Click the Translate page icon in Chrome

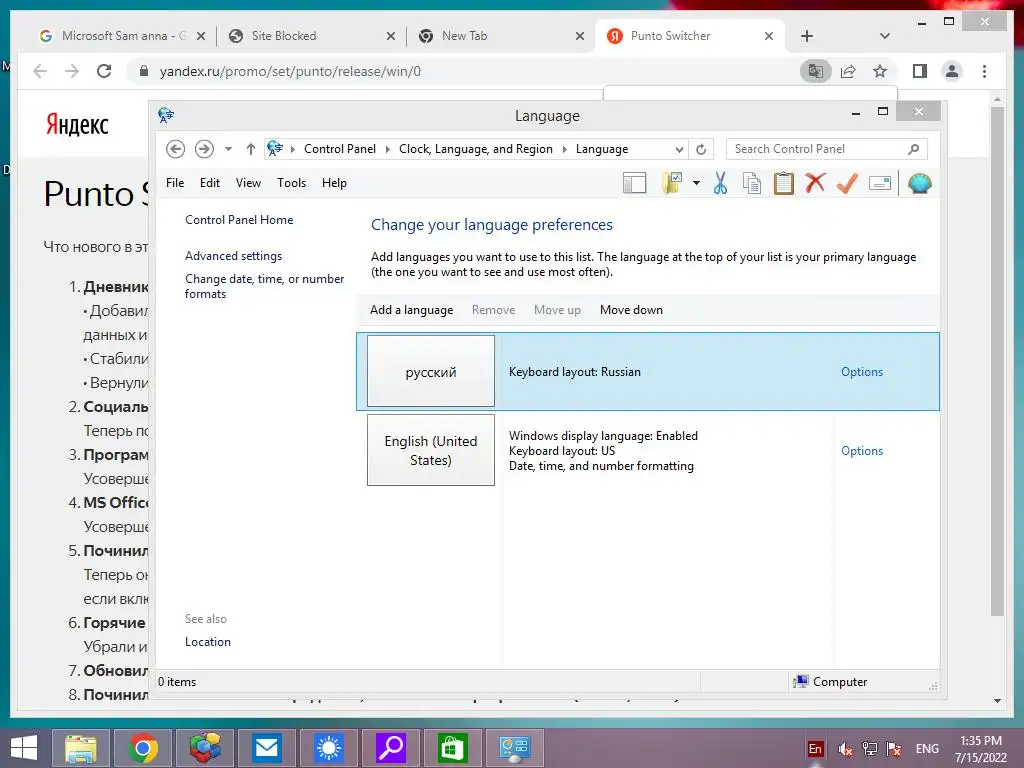(x=816, y=71)
